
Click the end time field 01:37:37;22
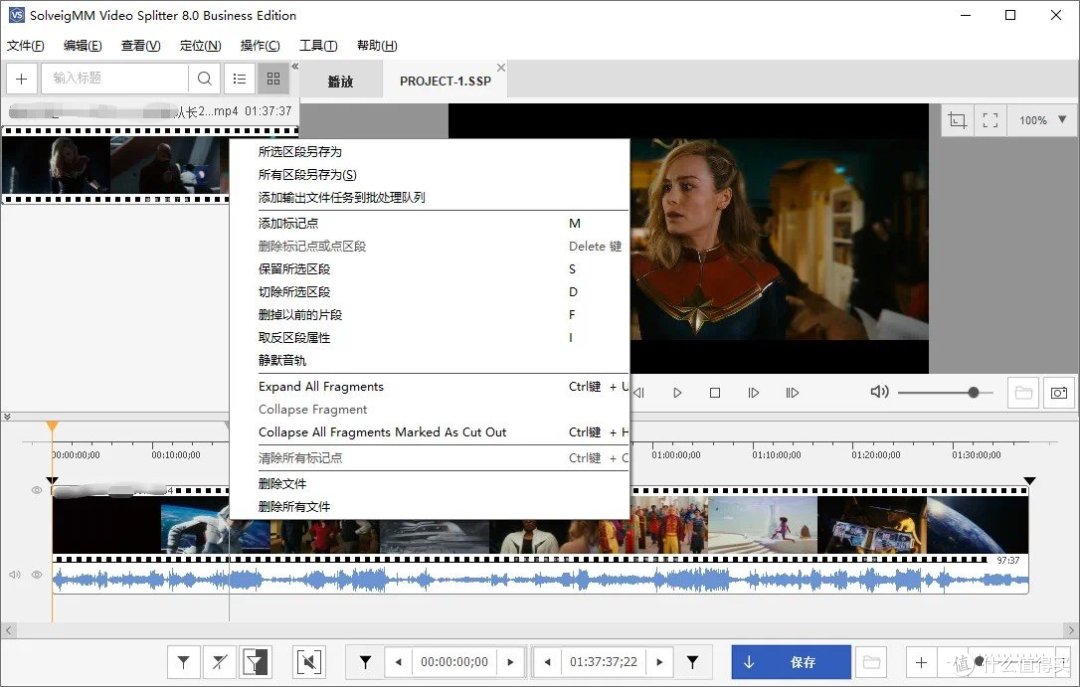[x=603, y=662]
